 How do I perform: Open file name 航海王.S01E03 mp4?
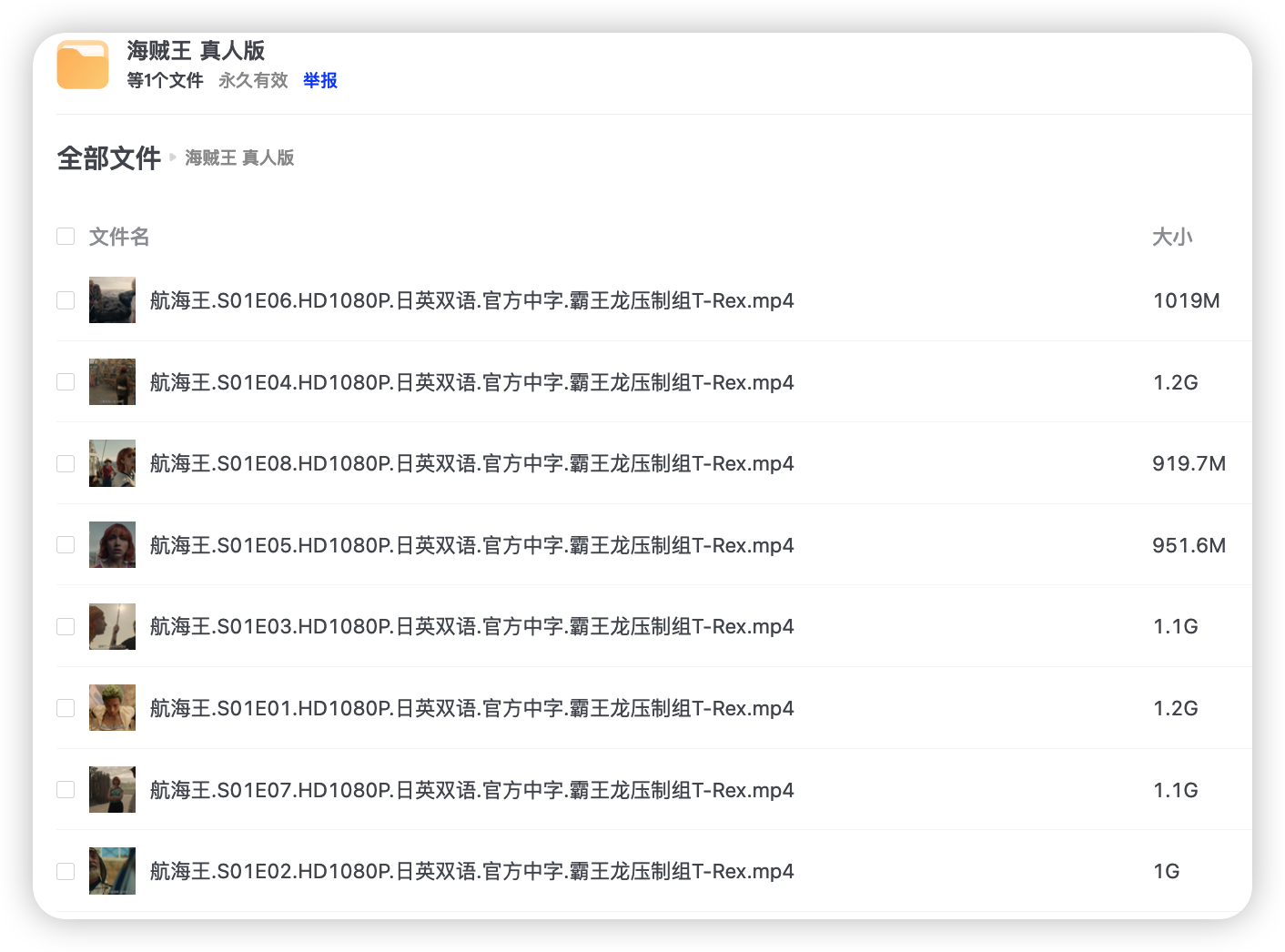(471, 626)
